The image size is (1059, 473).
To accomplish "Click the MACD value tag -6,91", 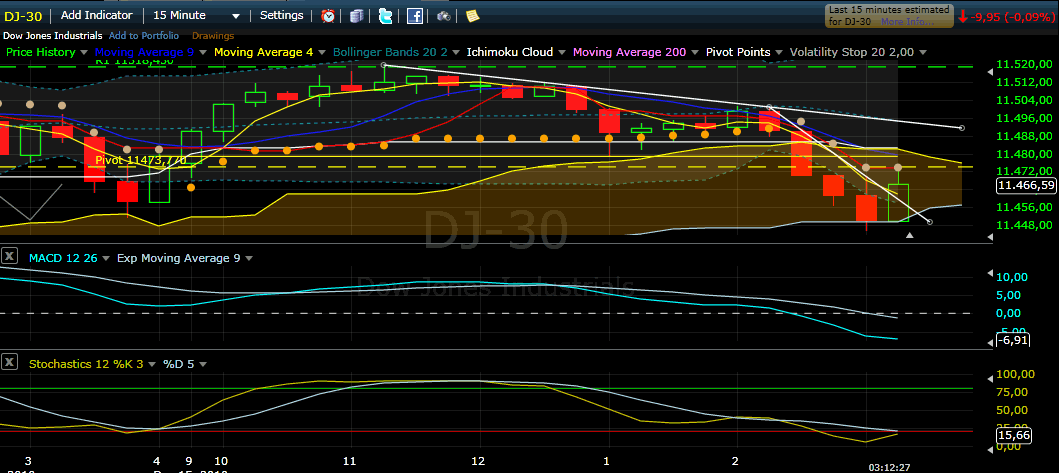I will (x=1014, y=340).
